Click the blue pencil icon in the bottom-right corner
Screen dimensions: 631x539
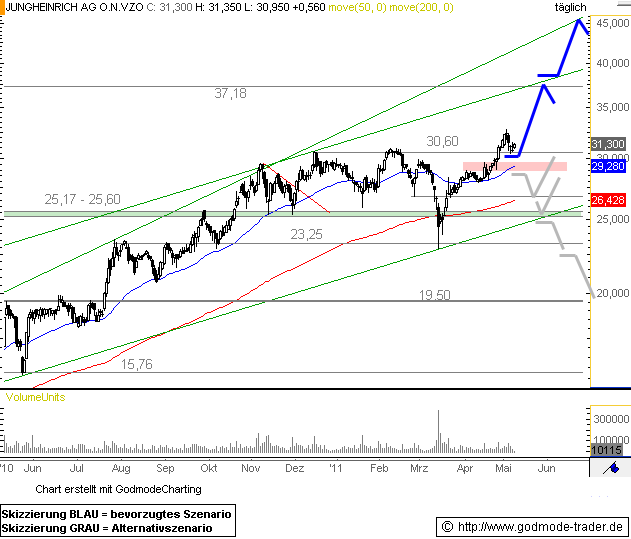point(612,468)
